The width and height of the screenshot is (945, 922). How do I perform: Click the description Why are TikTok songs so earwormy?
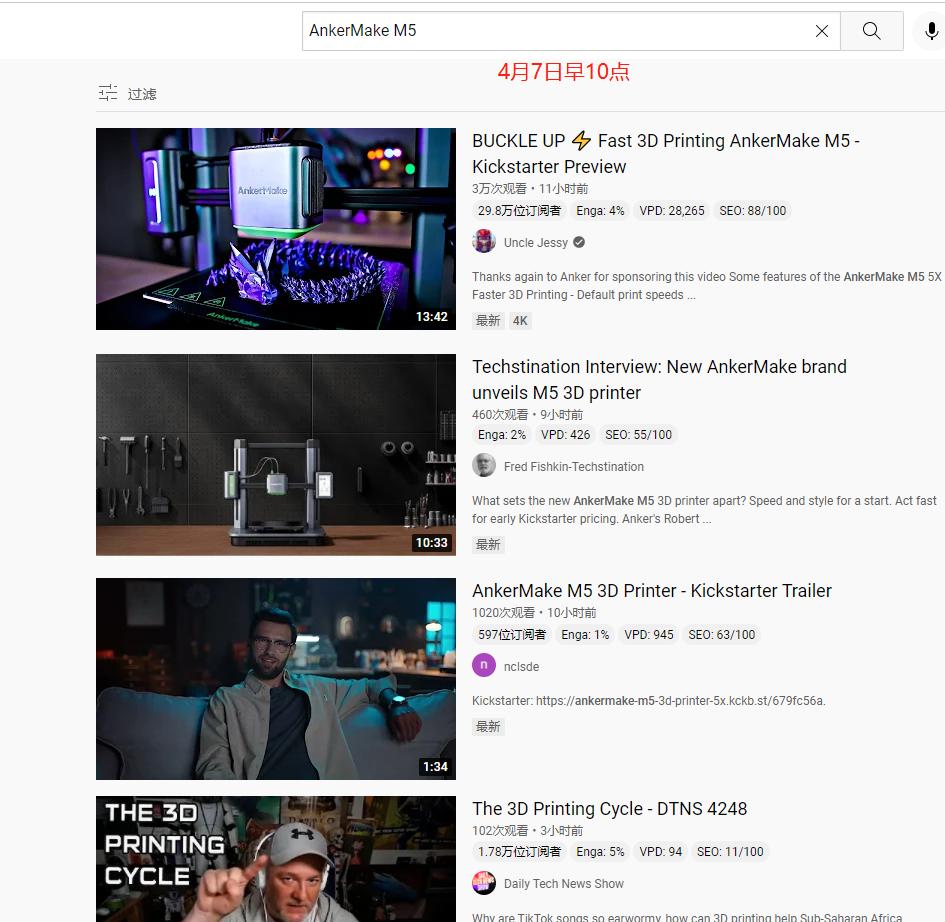coord(687,917)
